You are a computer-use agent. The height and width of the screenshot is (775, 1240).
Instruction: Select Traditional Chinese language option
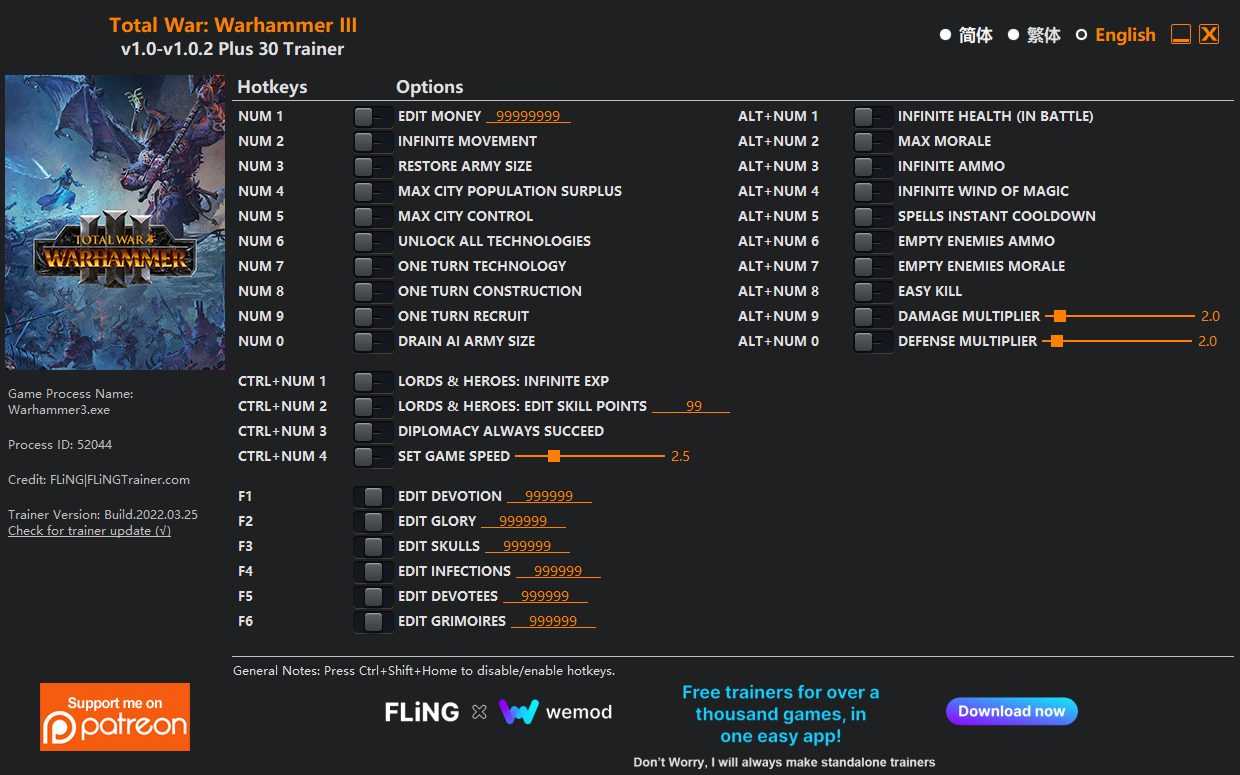coord(1013,35)
